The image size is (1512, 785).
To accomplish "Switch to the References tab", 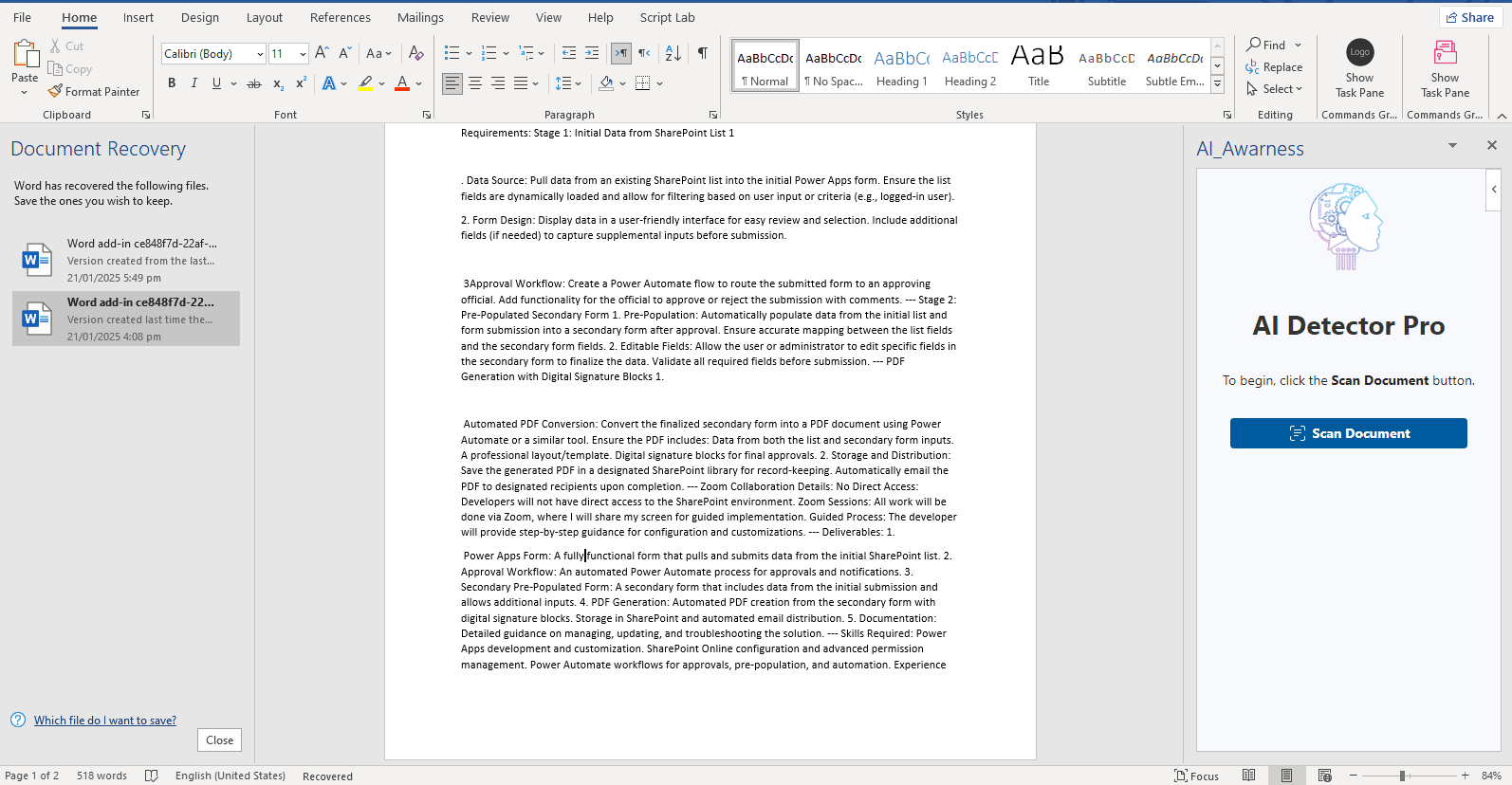I will point(341,17).
